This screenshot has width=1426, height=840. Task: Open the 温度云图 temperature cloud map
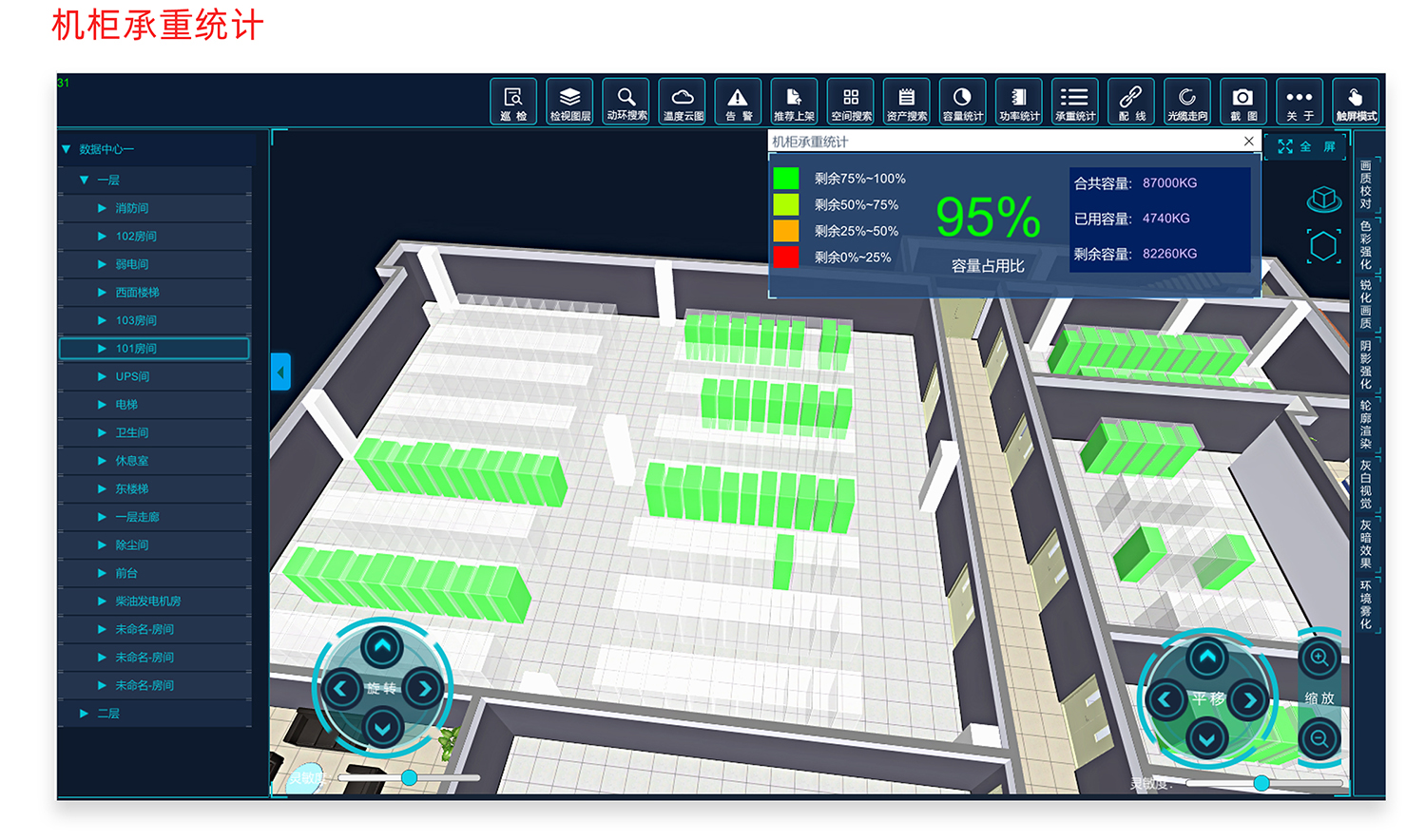[683, 102]
